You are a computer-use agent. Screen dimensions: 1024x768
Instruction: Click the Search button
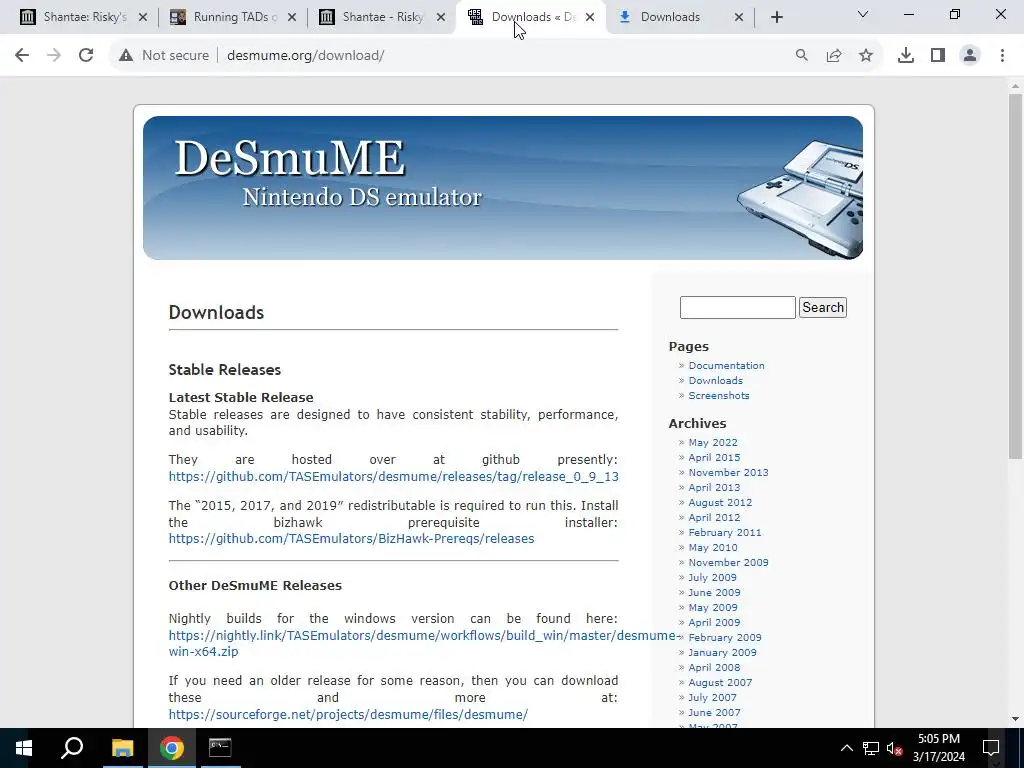[x=823, y=308]
